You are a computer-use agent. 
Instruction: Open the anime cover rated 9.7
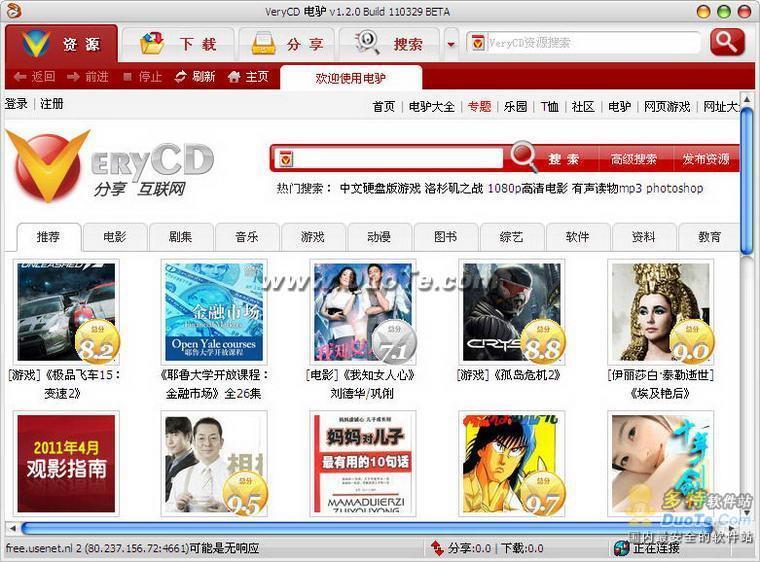tap(511, 463)
